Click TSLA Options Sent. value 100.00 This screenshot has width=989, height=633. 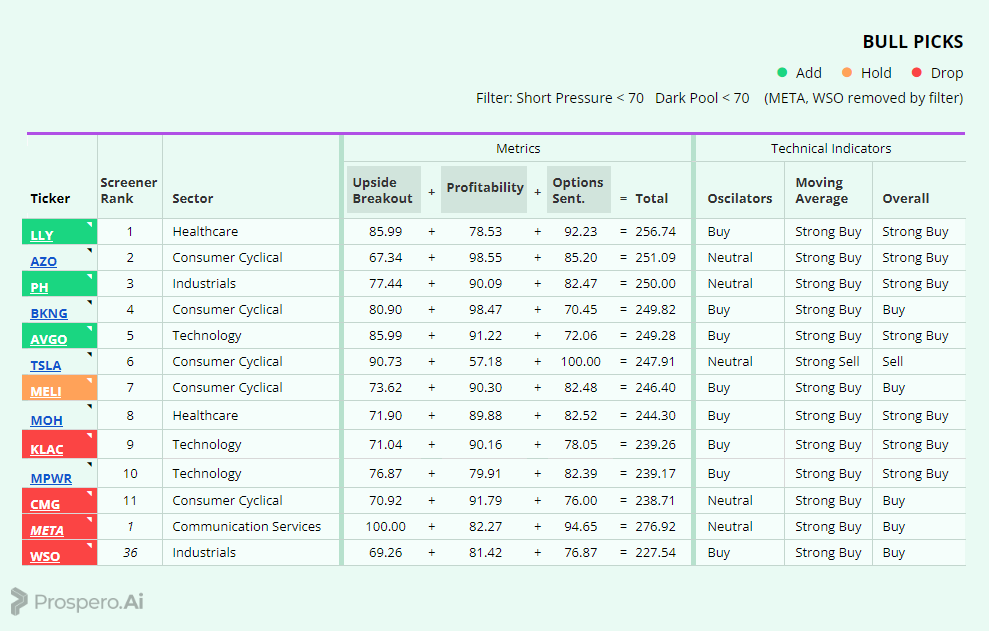(x=580, y=361)
